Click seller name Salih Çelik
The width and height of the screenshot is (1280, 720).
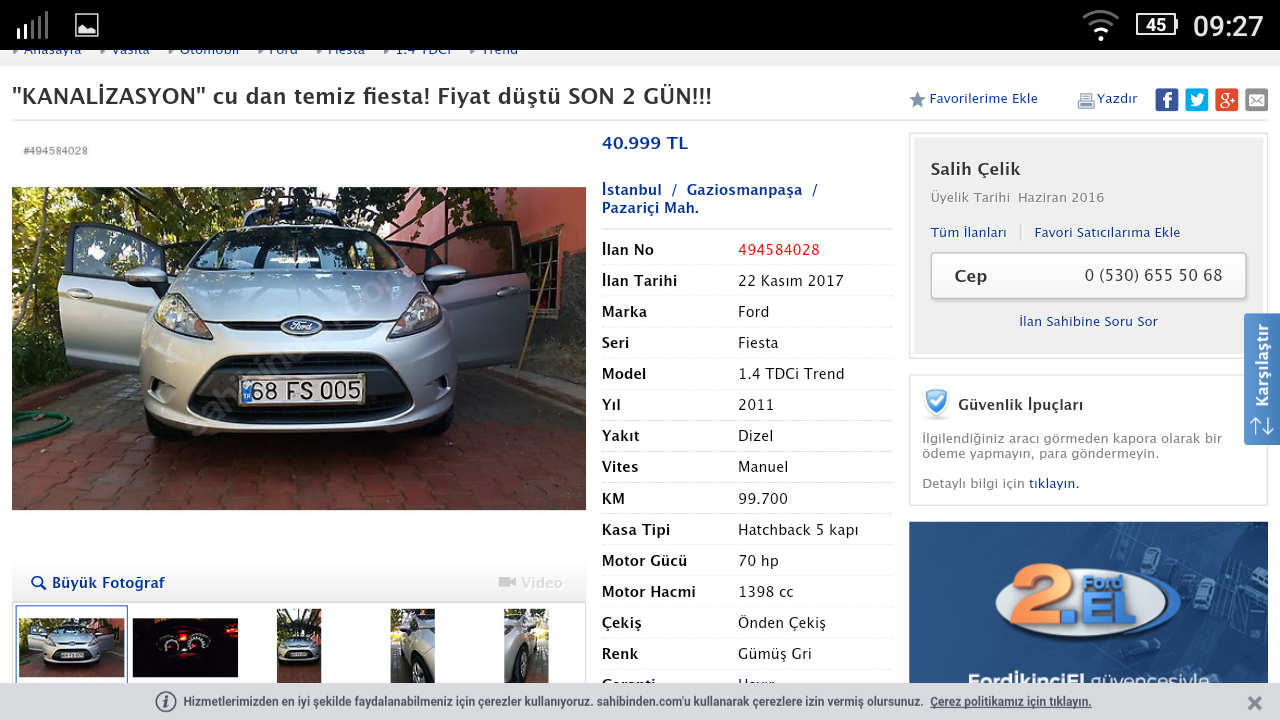pyautogui.click(x=975, y=169)
